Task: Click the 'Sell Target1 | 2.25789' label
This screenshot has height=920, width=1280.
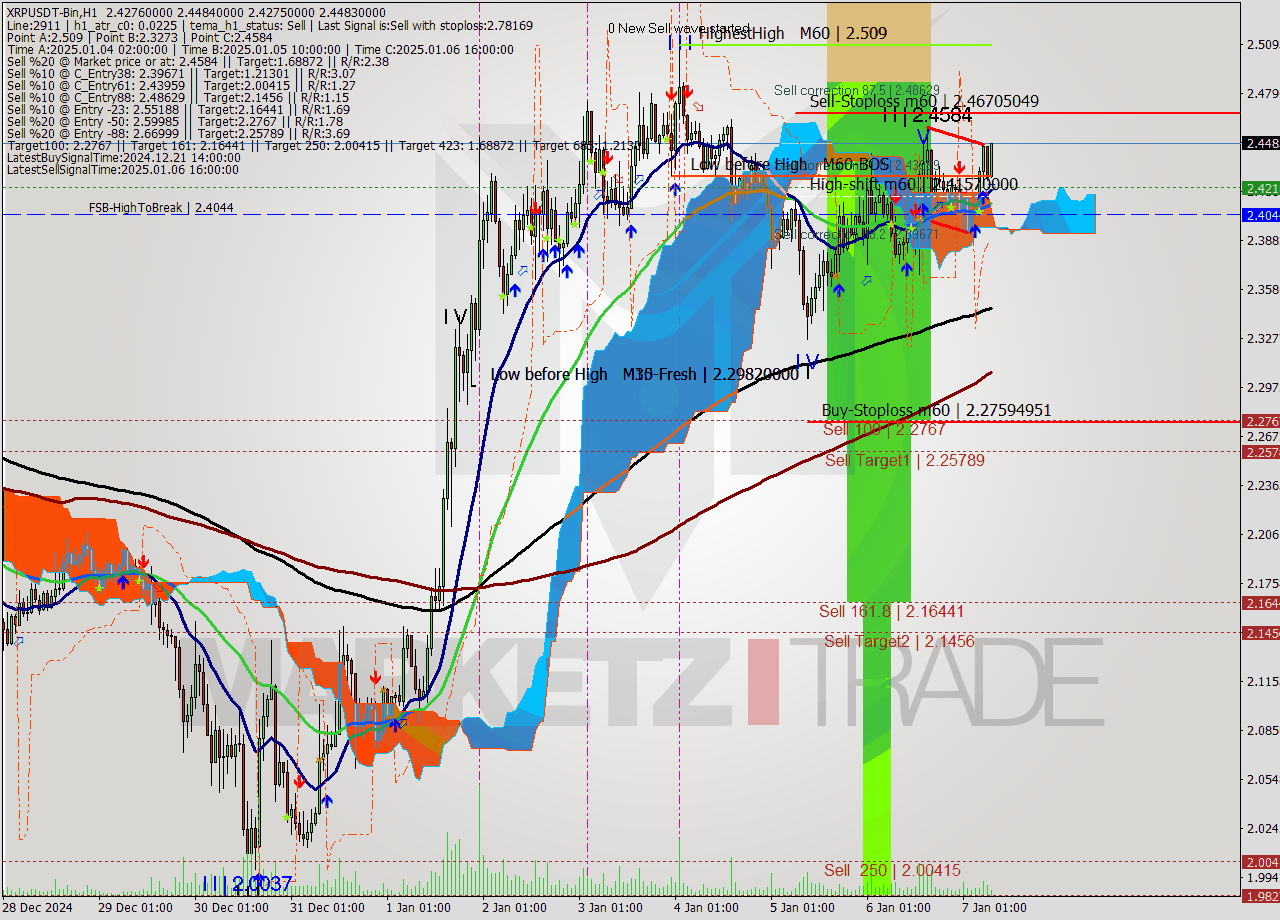Action: [904, 460]
